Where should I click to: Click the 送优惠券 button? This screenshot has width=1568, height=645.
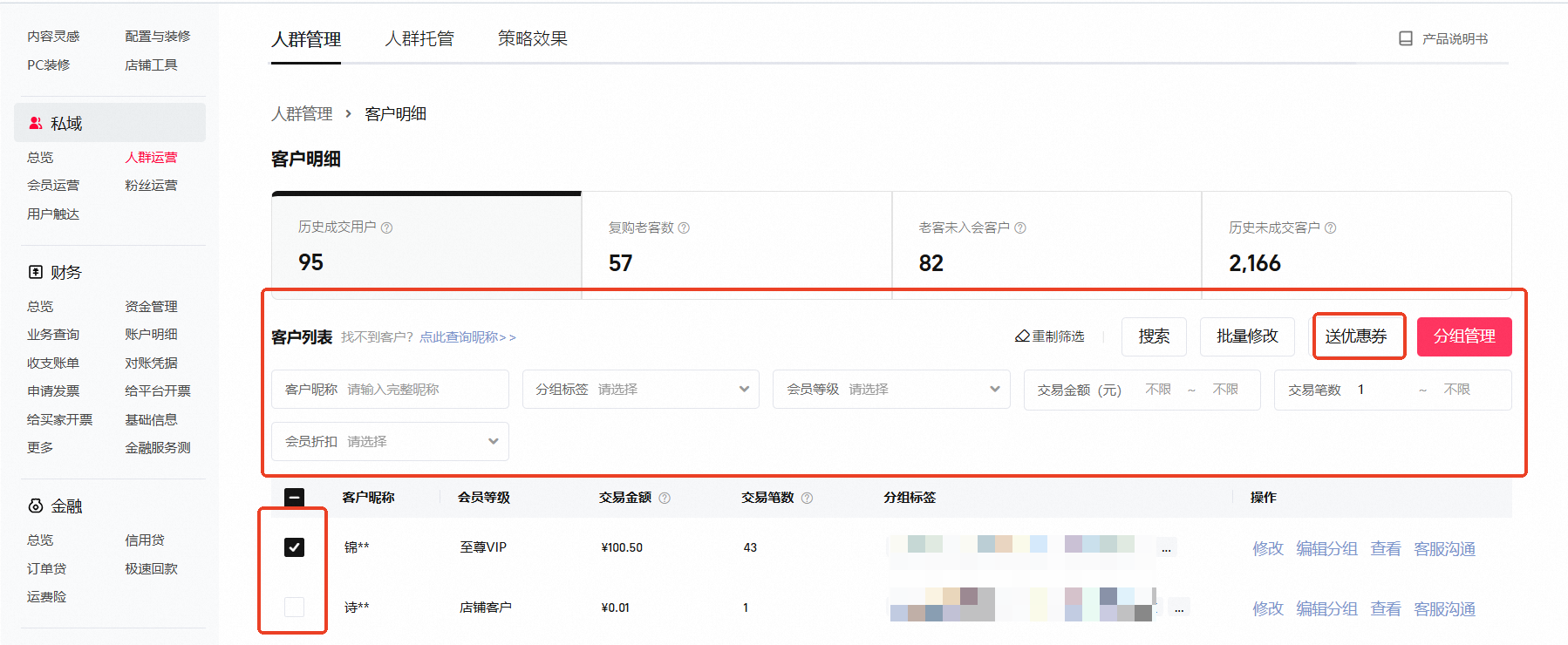pos(1356,336)
